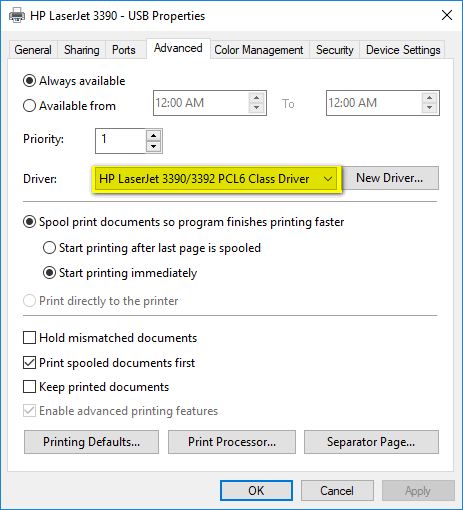Select the Available from radio button
The image size is (463, 510).
29,106
